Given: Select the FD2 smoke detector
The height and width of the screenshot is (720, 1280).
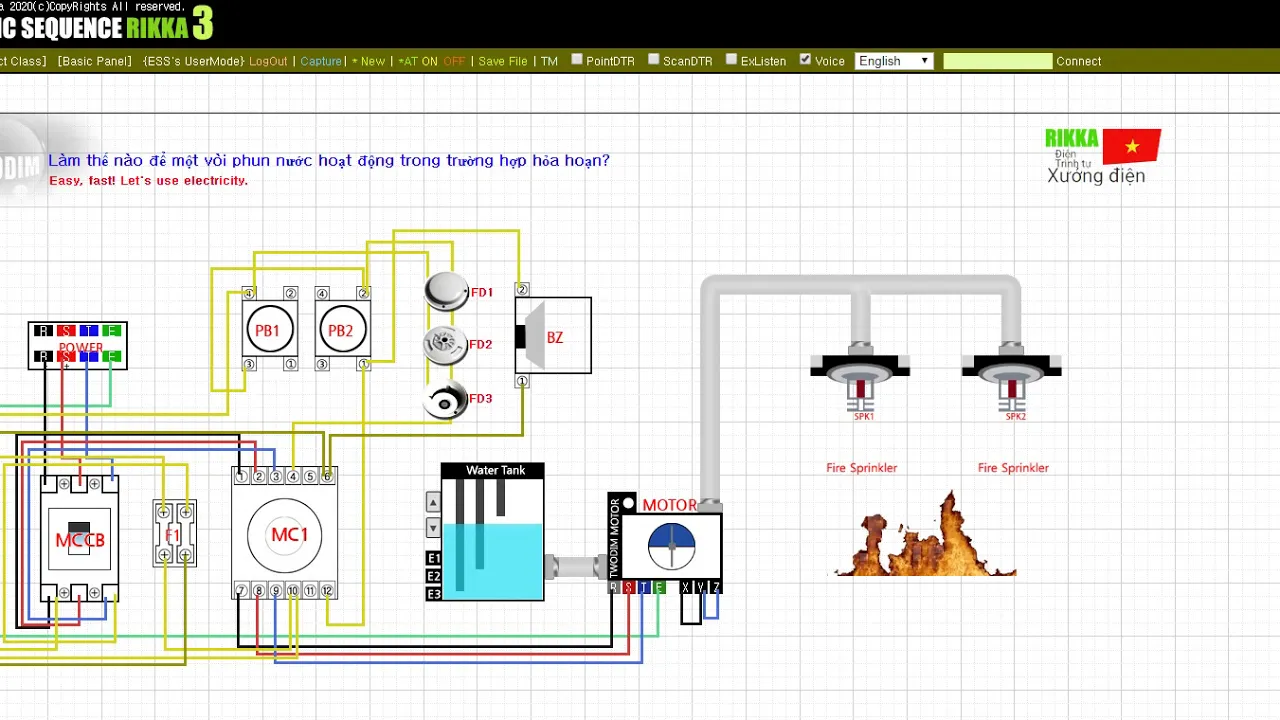Looking at the screenshot, I should point(446,344).
